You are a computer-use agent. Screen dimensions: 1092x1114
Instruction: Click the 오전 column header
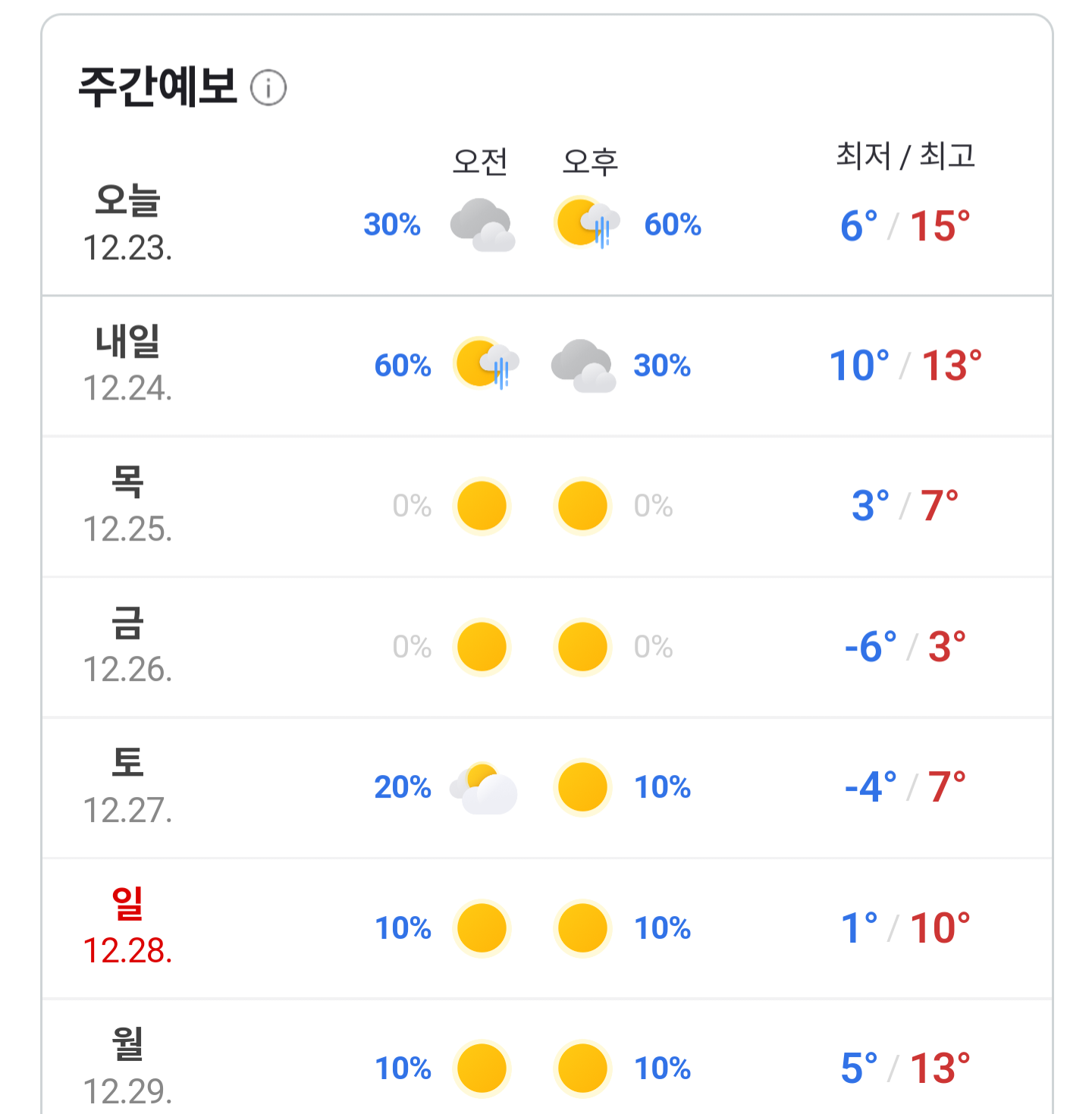click(x=480, y=162)
